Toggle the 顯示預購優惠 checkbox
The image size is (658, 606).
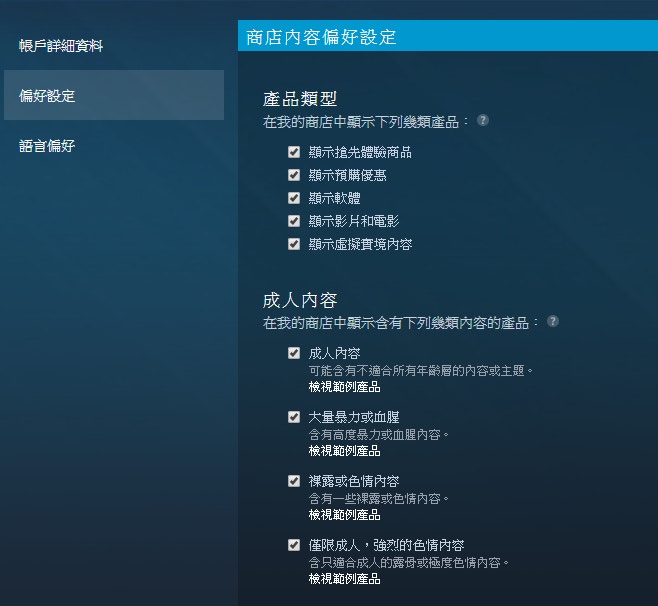coord(294,175)
